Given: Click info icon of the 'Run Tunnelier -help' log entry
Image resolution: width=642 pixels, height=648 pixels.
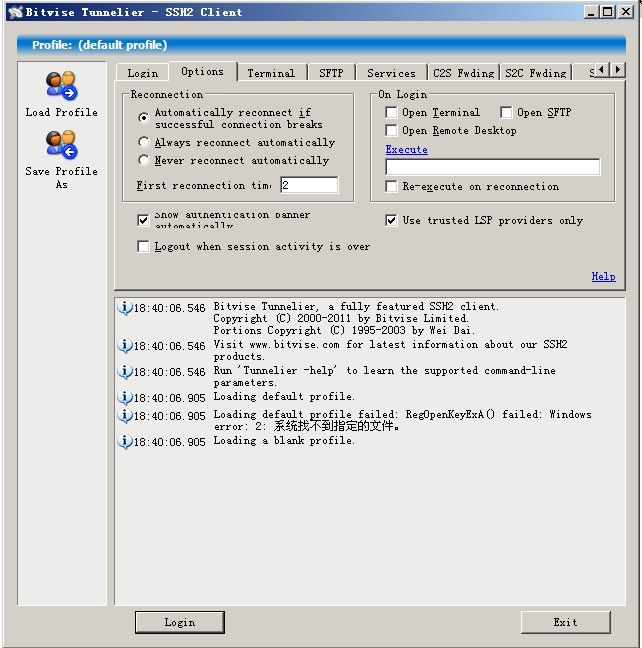Looking at the screenshot, I should click(124, 372).
